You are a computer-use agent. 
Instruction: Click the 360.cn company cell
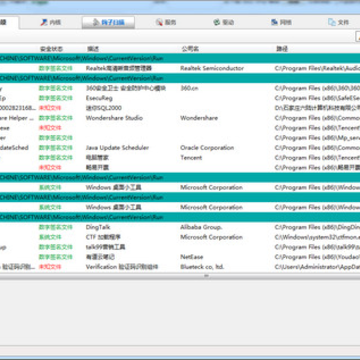pyautogui.click(x=190, y=88)
